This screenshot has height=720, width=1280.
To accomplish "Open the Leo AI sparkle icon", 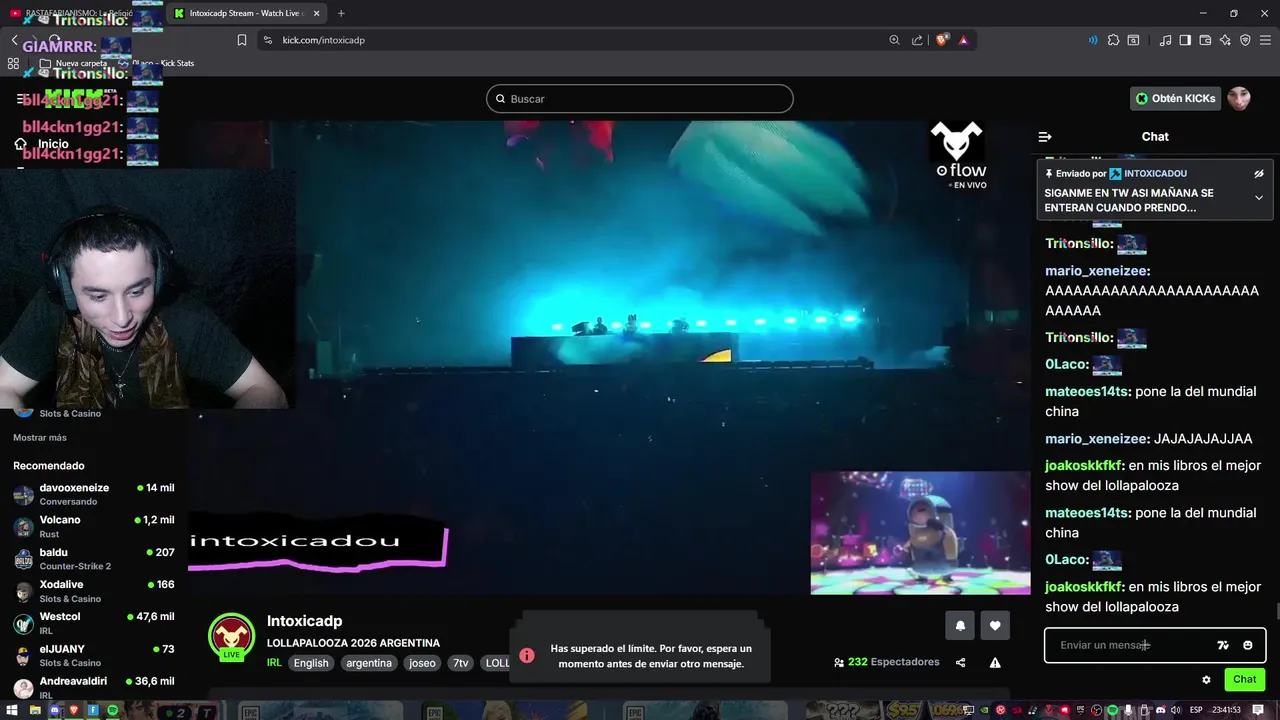I will 1225,40.
